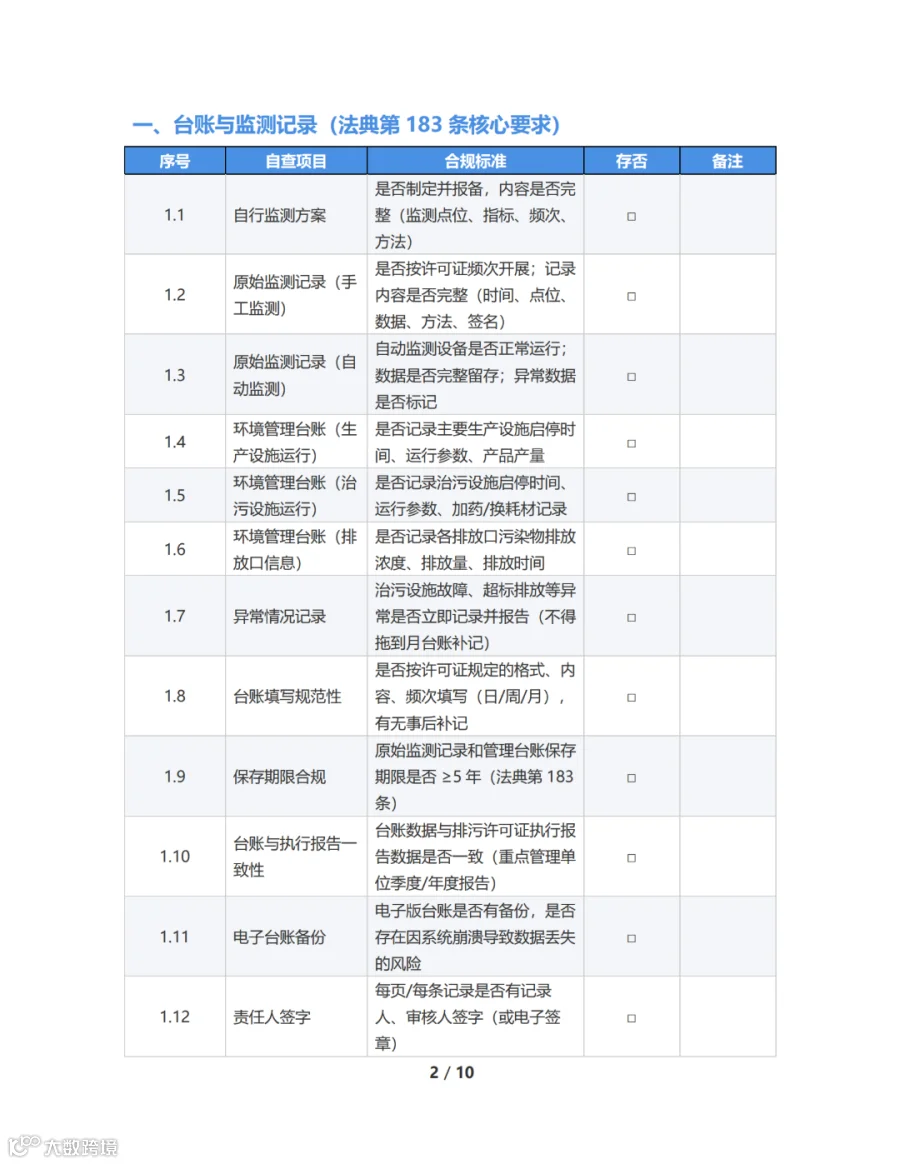Check the box for 1.11 电子台账备份
This screenshot has width=900, height=1164.
tap(631, 938)
